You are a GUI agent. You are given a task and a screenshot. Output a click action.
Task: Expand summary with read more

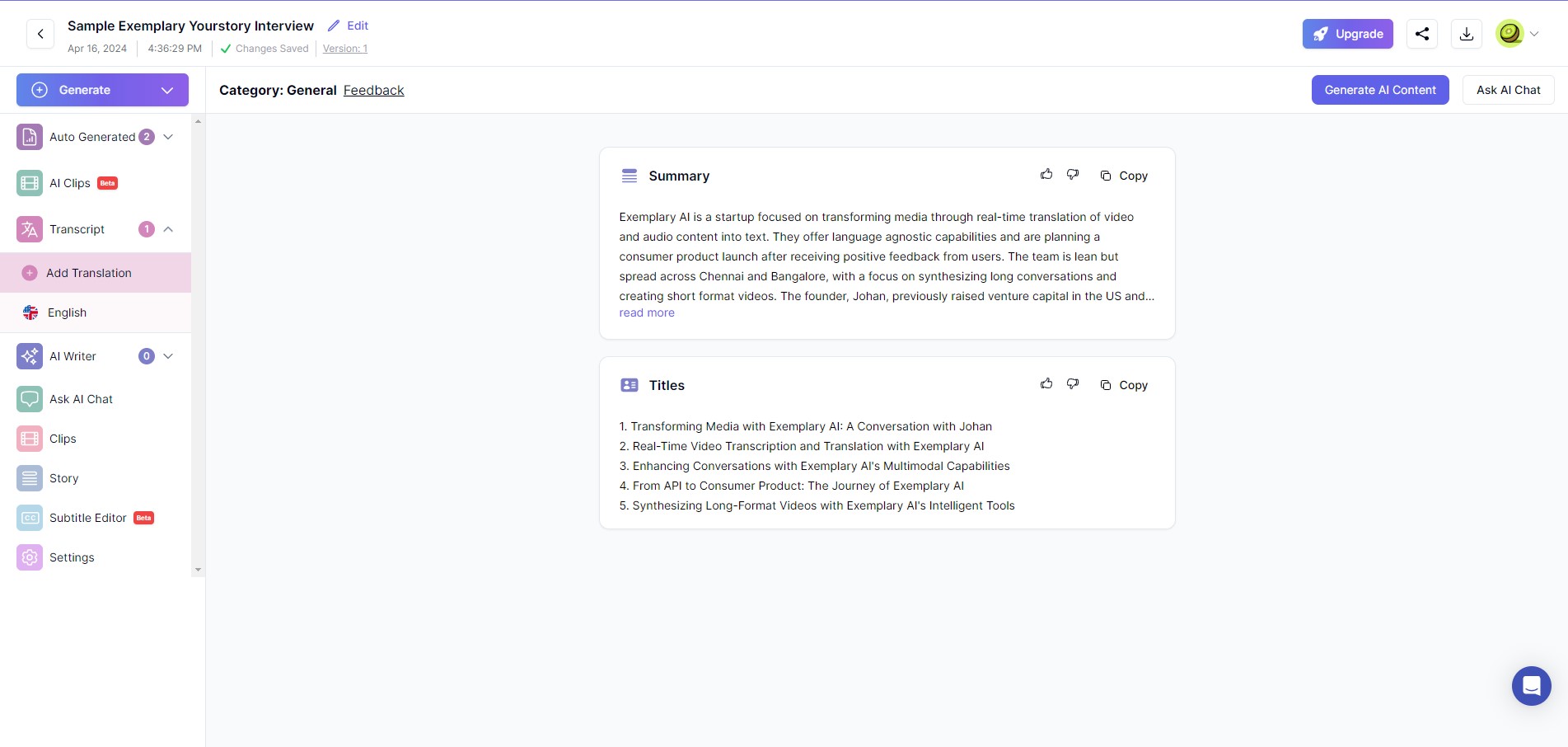point(647,313)
